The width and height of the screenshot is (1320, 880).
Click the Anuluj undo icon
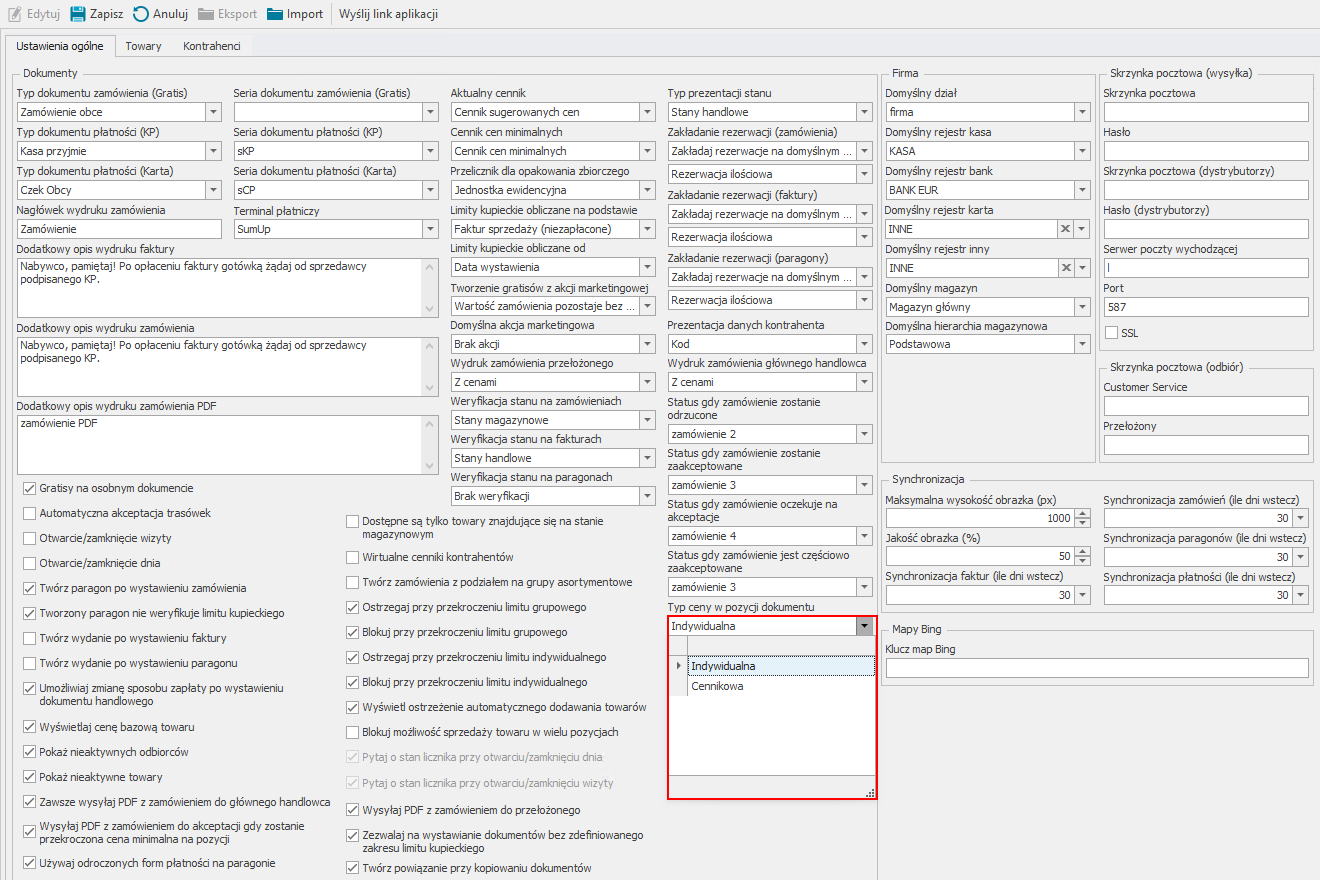[142, 14]
